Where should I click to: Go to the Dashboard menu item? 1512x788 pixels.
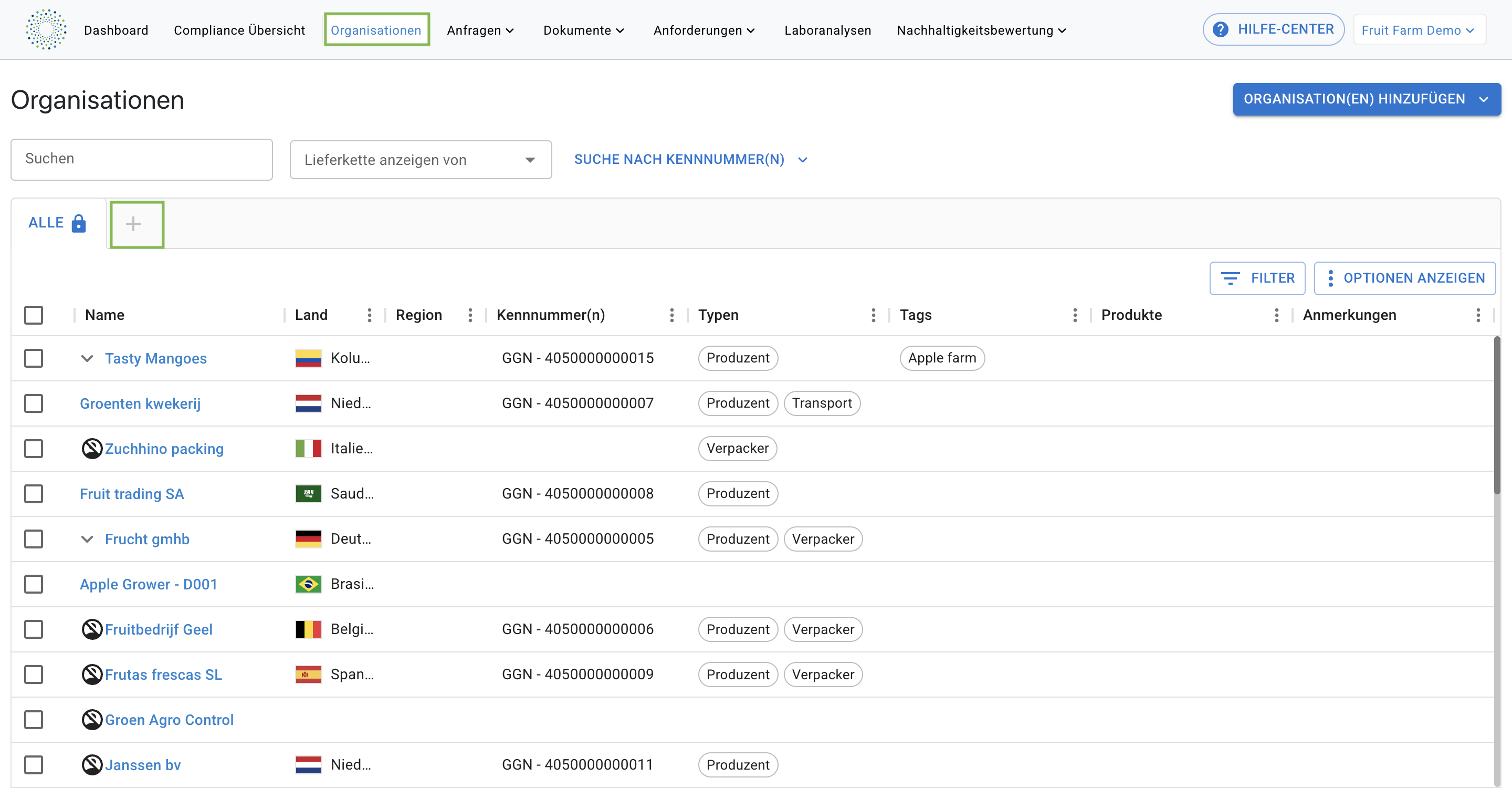(116, 30)
